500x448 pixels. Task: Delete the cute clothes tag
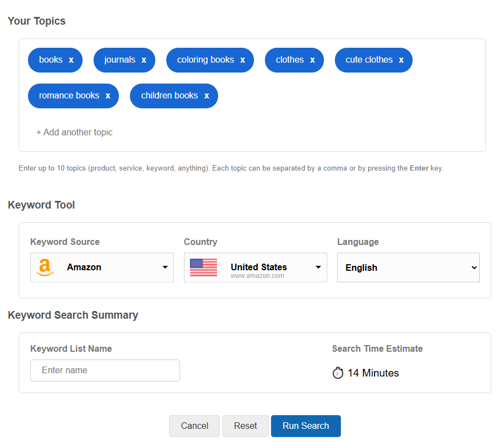[401, 60]
